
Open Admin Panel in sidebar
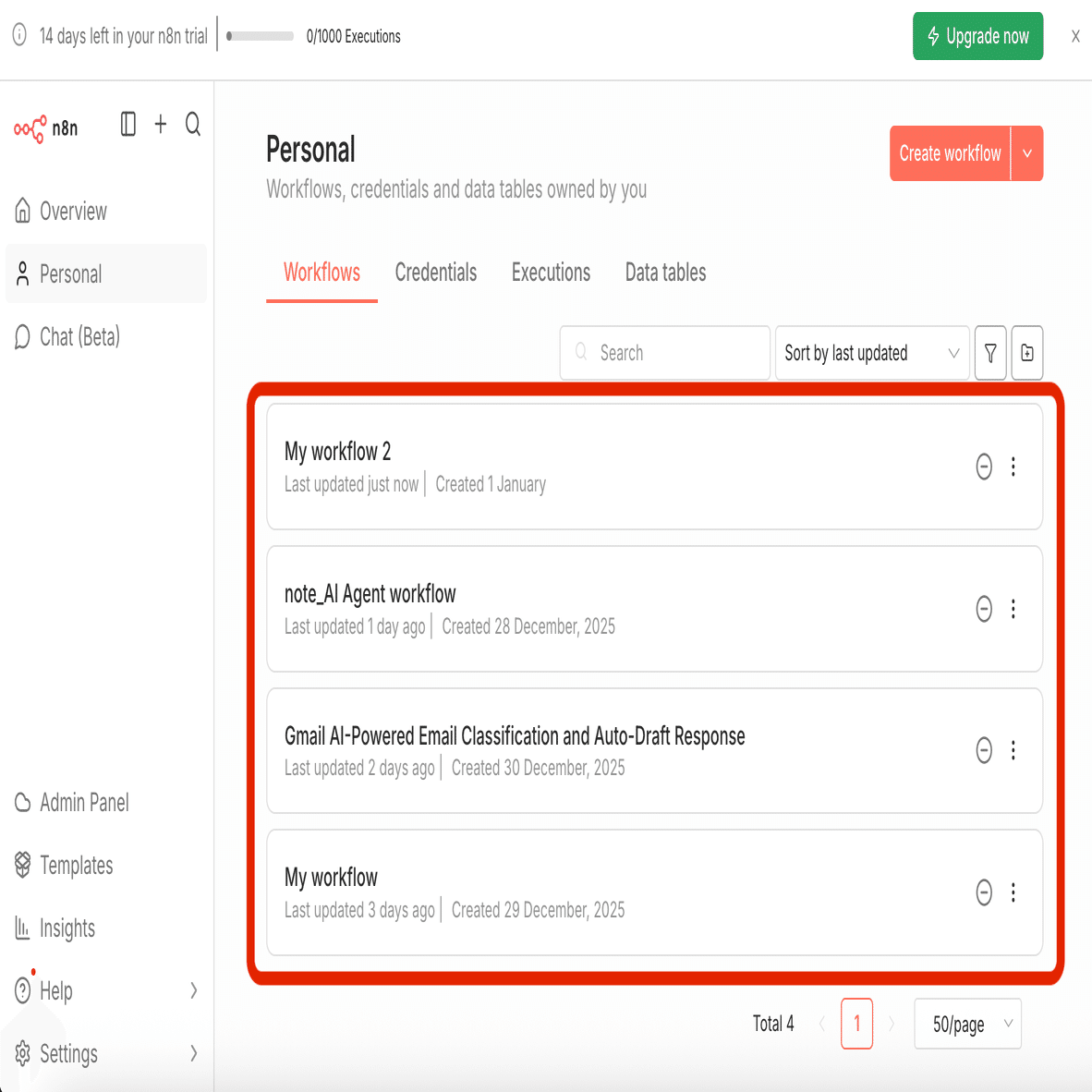click(106, 802)
